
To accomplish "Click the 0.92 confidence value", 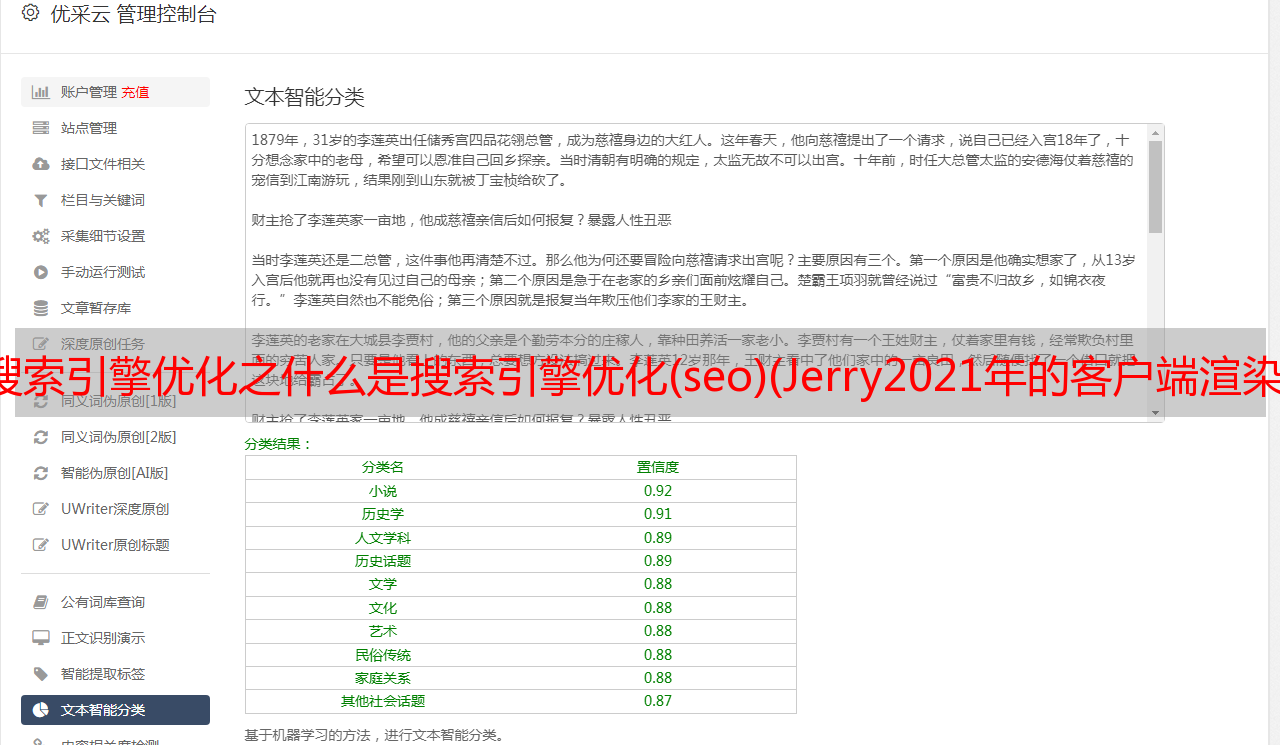I will [x=658, y=491].
